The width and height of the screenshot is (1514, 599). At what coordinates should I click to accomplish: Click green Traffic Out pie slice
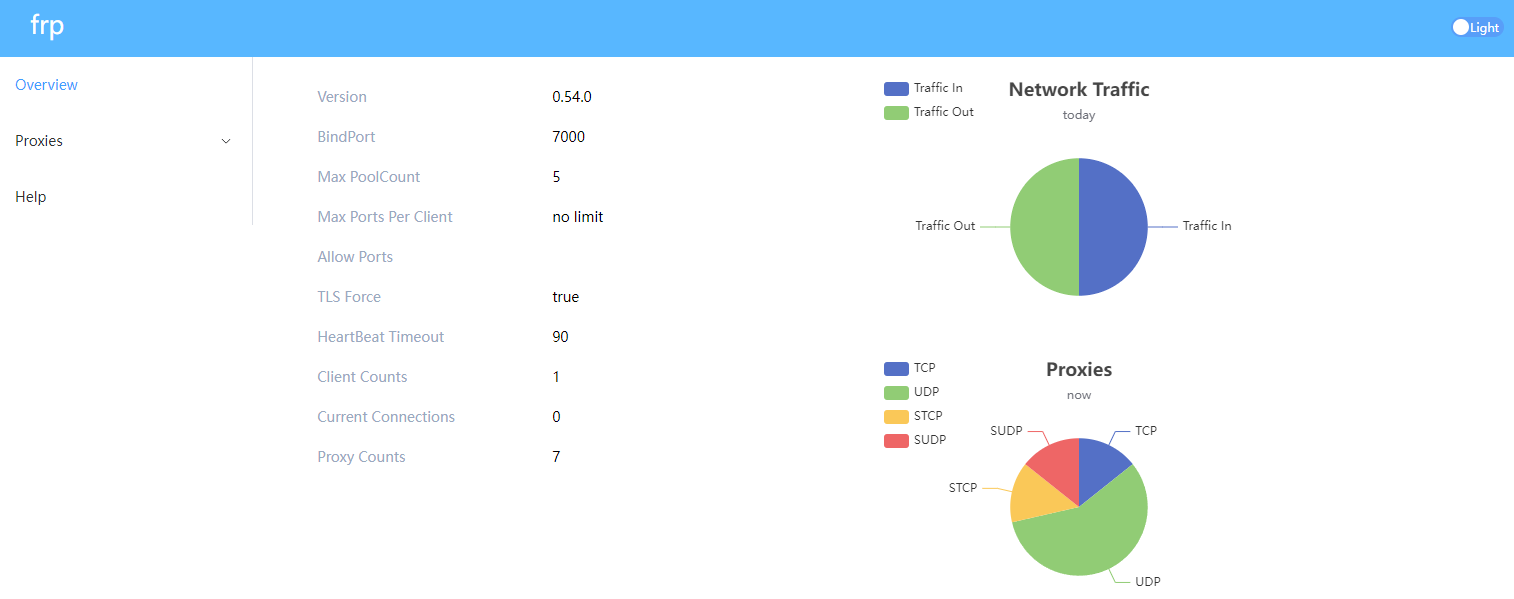pos(1044,227)
